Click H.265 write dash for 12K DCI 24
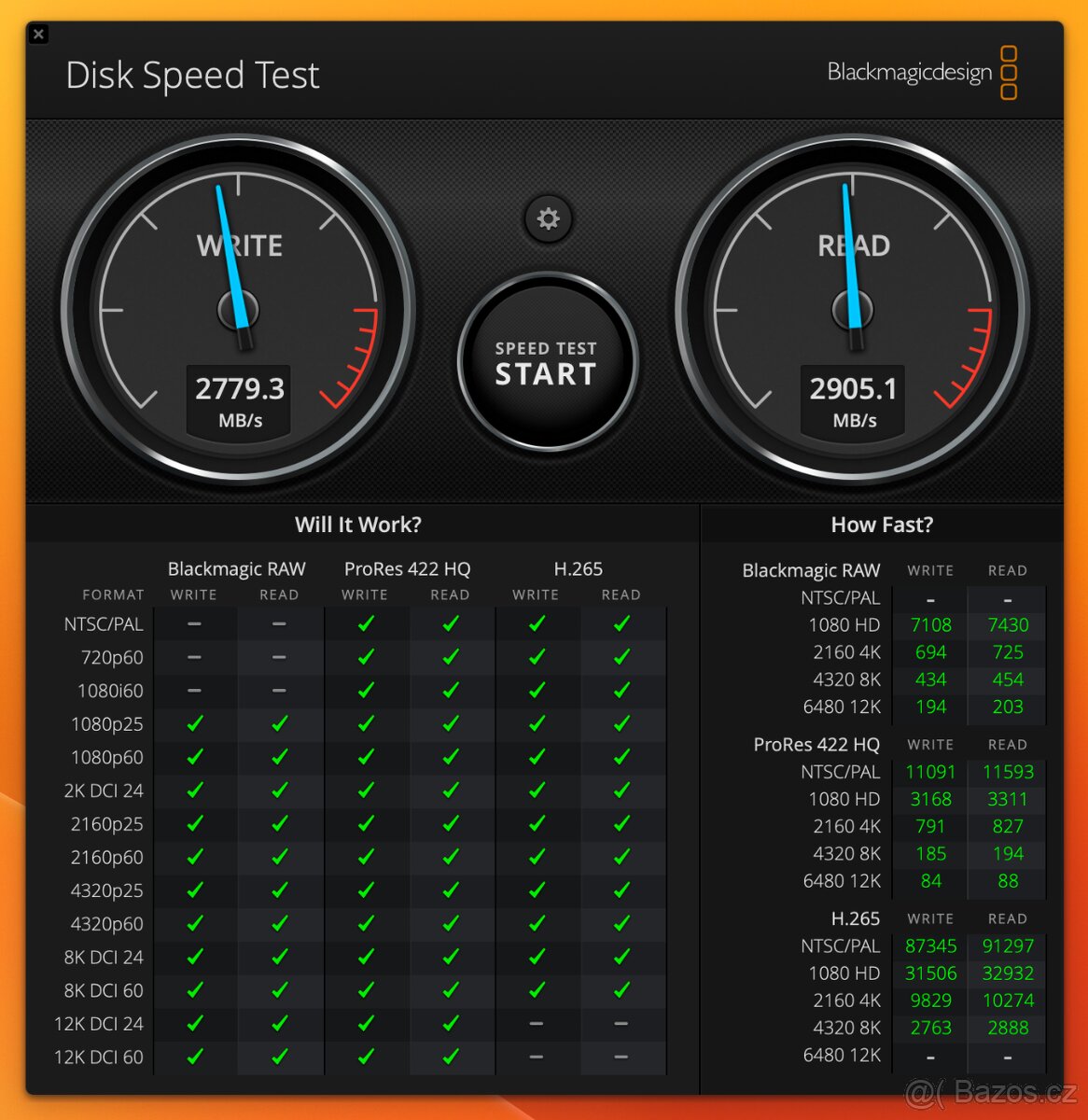This screenshot has height=1120, width=1088. (537, 1024)
